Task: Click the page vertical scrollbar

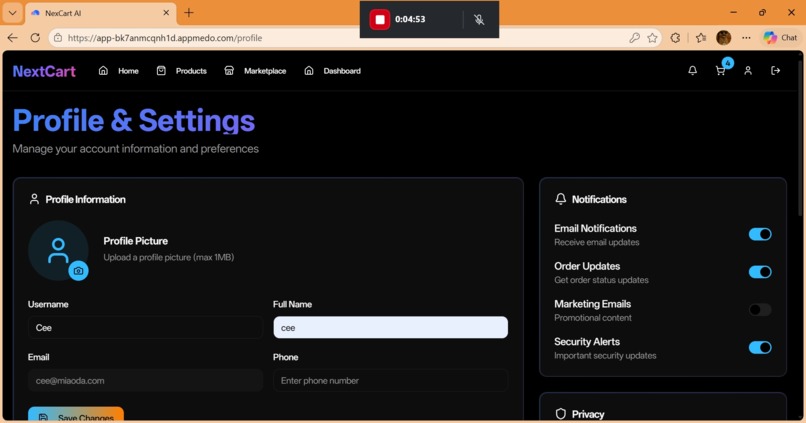Action: click(x=801, y=139)
